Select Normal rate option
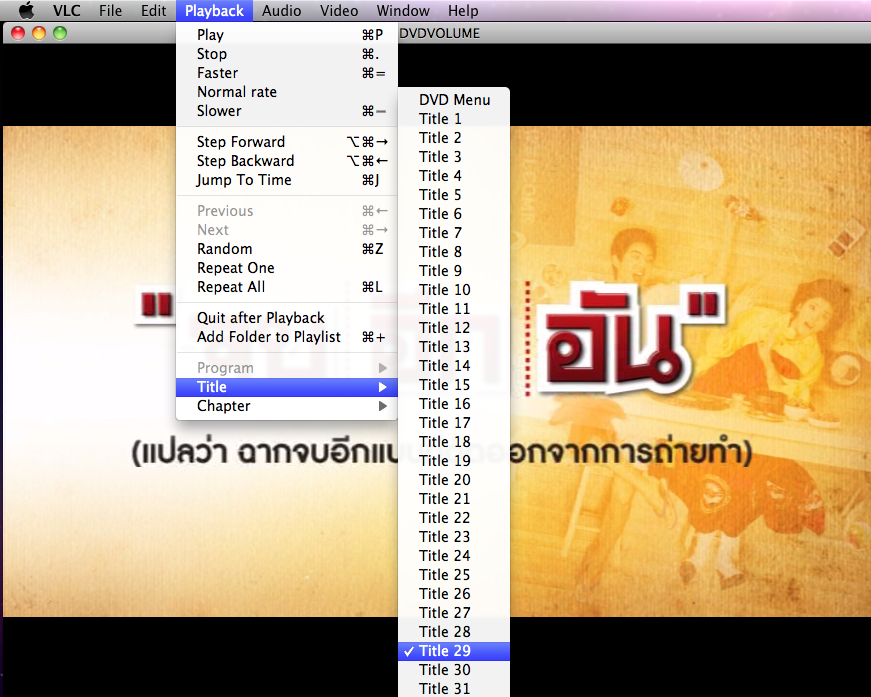Viewport: 871px width, 697px height. click(287, 92)
